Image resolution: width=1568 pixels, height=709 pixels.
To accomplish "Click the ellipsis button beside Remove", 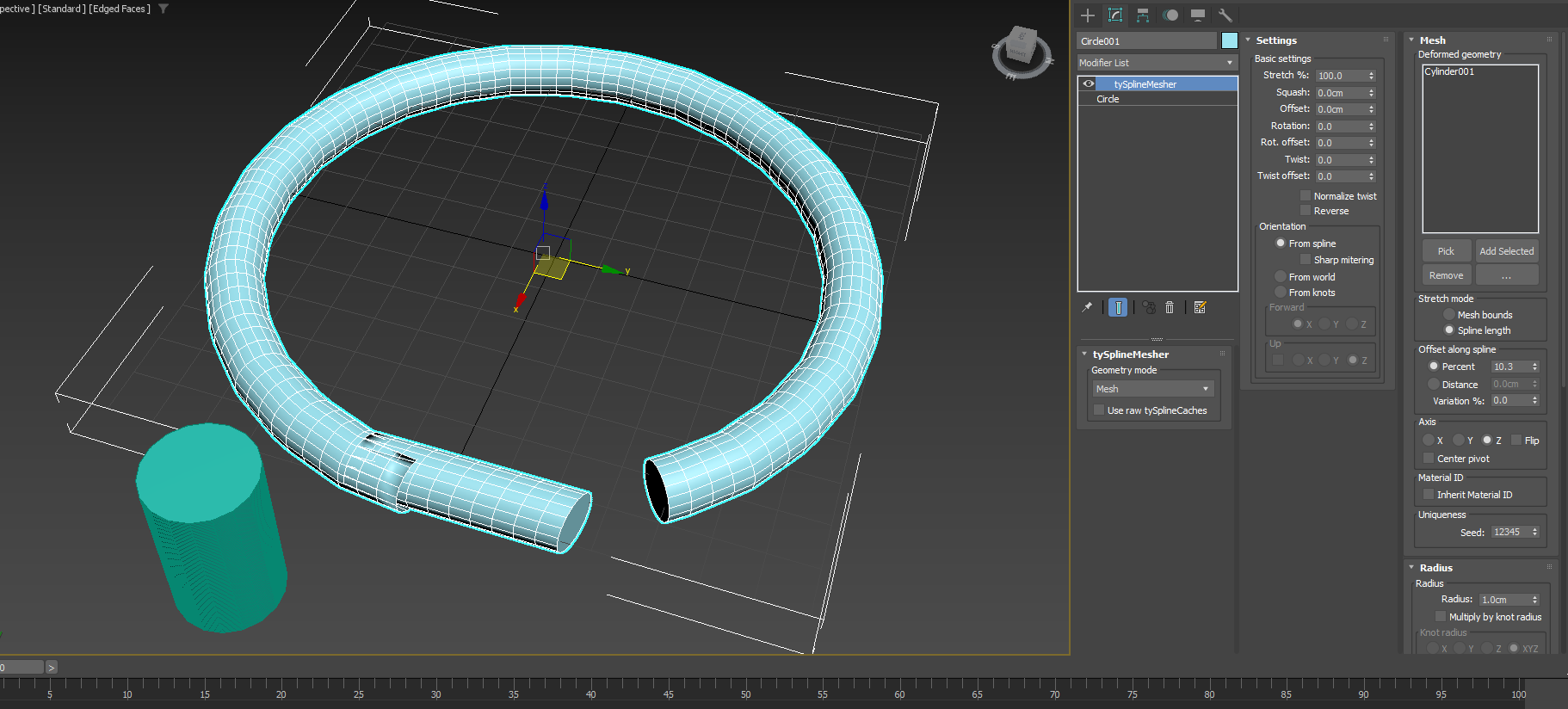I will click(x=1507, y=275).
